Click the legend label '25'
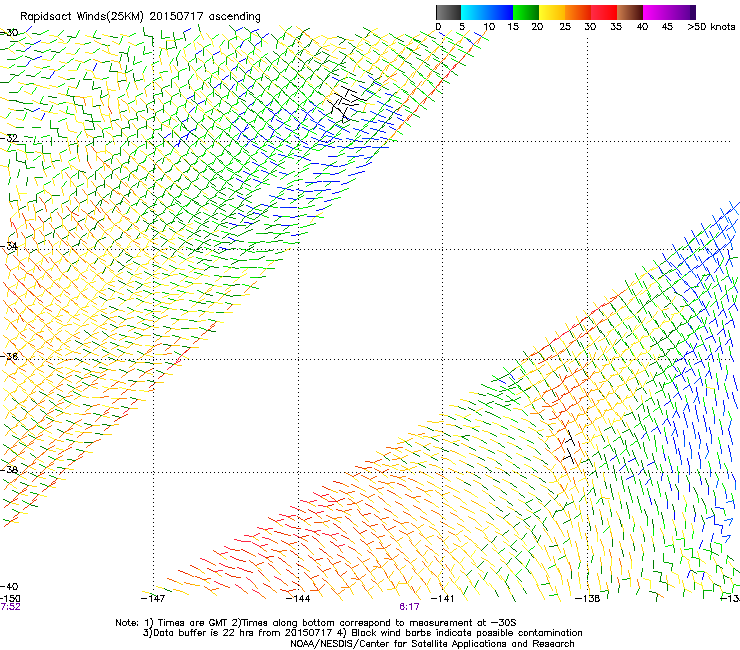 point(565,26)
